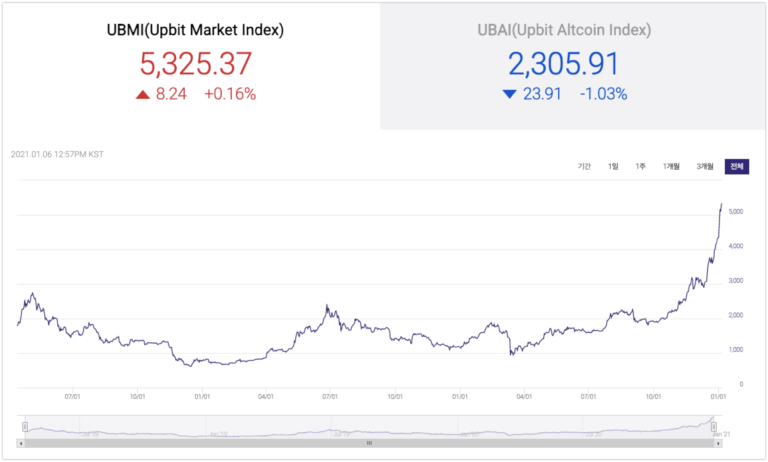Choose the 1개월 range option
Screen dimensions: 768x462
click(x=671, y=167)
